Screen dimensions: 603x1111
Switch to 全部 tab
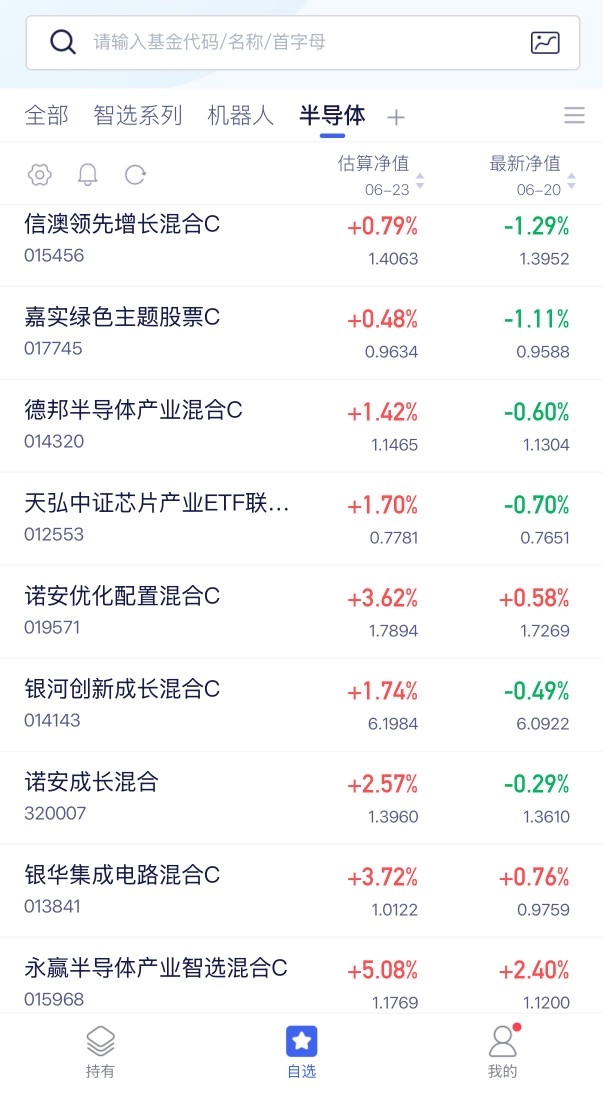coord(47,115)
